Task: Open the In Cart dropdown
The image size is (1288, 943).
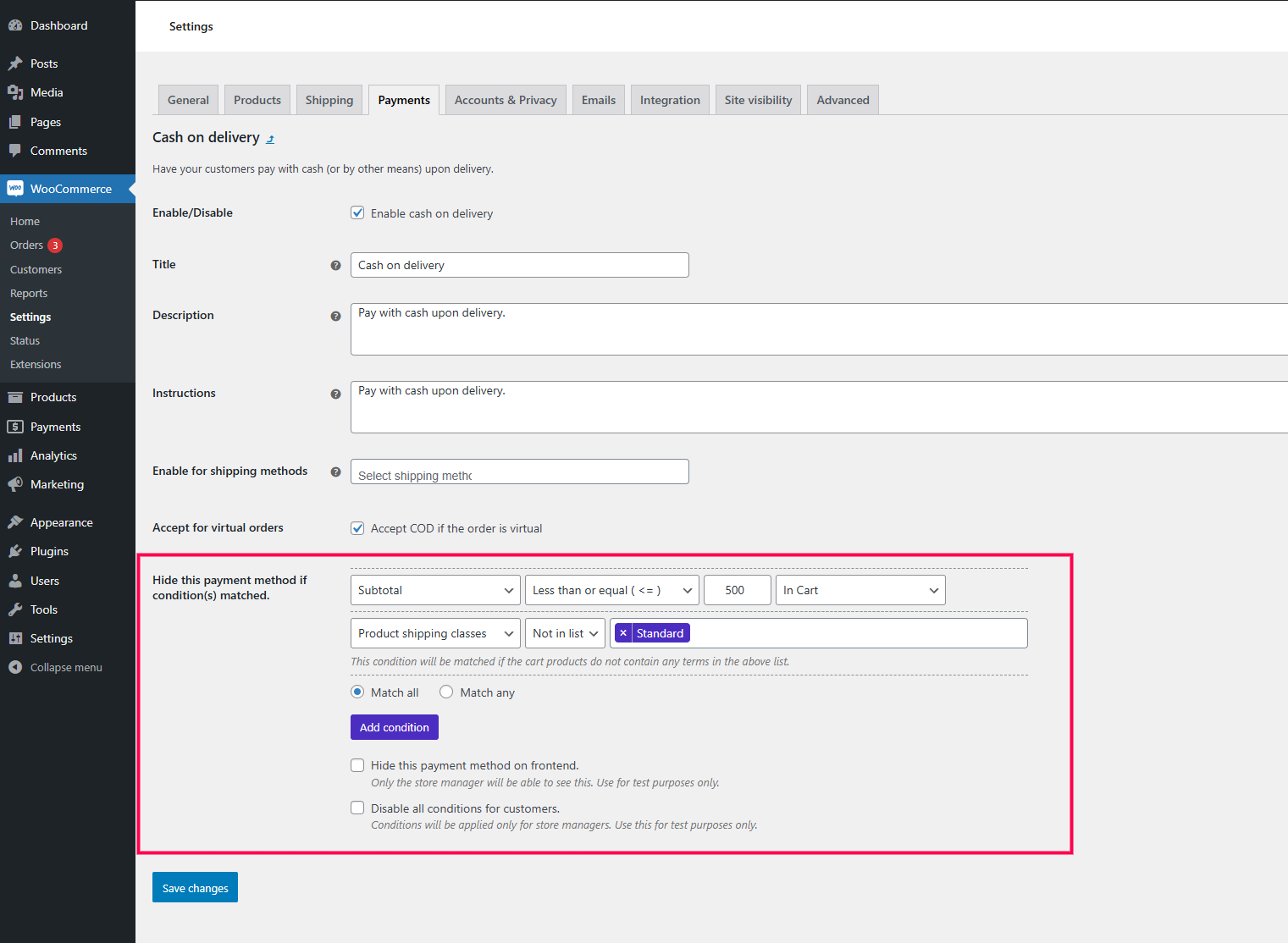Action: pos(860,590)
